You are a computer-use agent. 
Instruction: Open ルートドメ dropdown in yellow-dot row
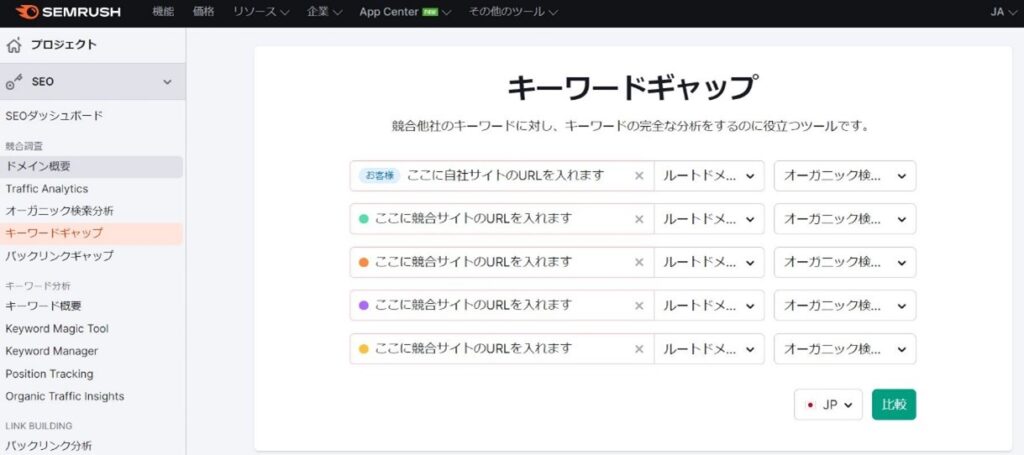pyautogui.click(x=709, y=349)
